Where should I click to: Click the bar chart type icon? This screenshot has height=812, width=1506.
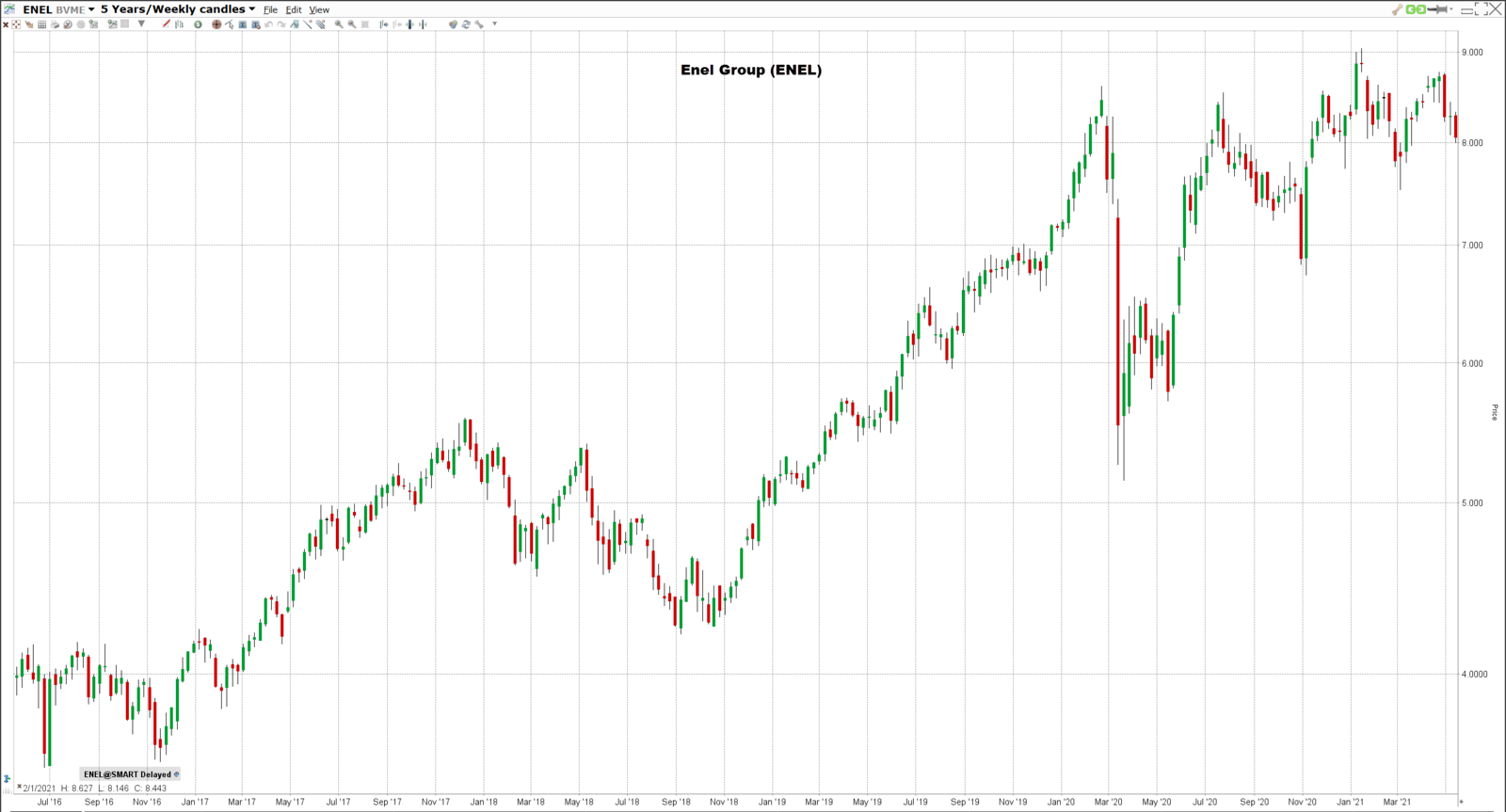(179, 24)
